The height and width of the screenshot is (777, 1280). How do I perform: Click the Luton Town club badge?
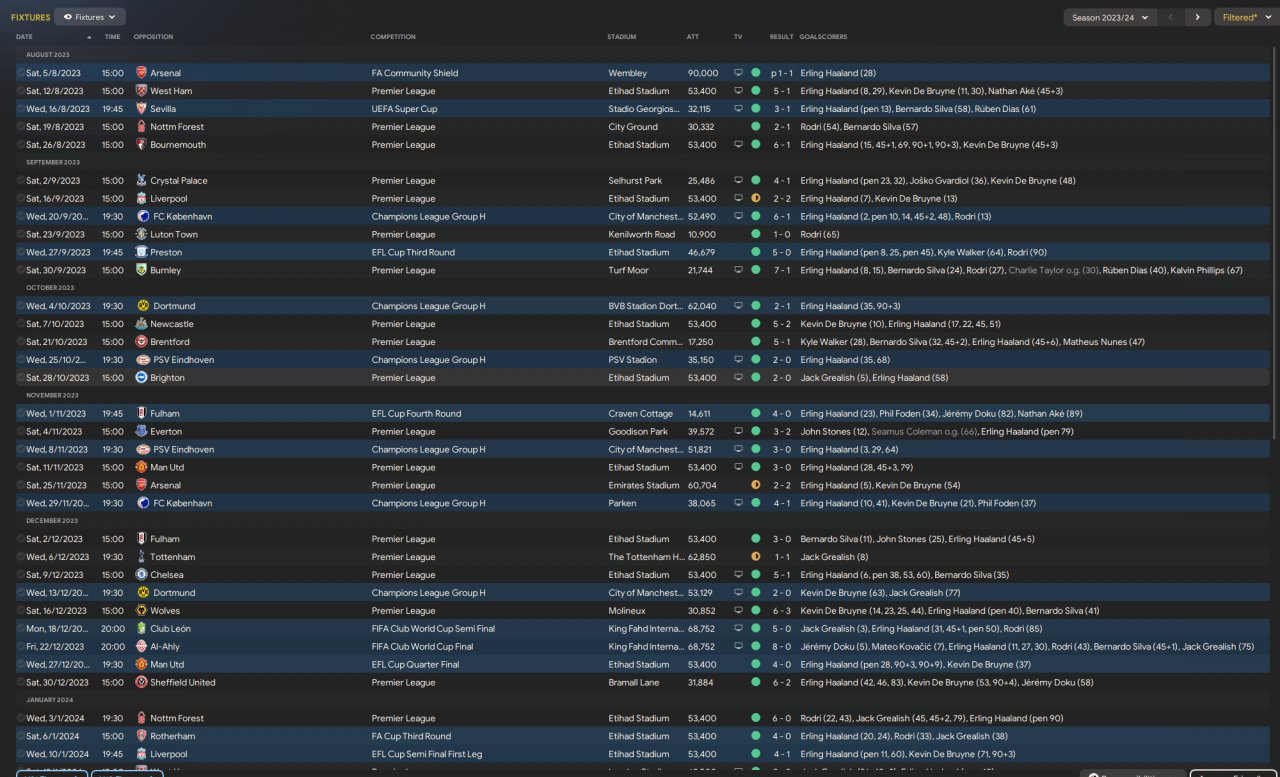tap(141, 235)
